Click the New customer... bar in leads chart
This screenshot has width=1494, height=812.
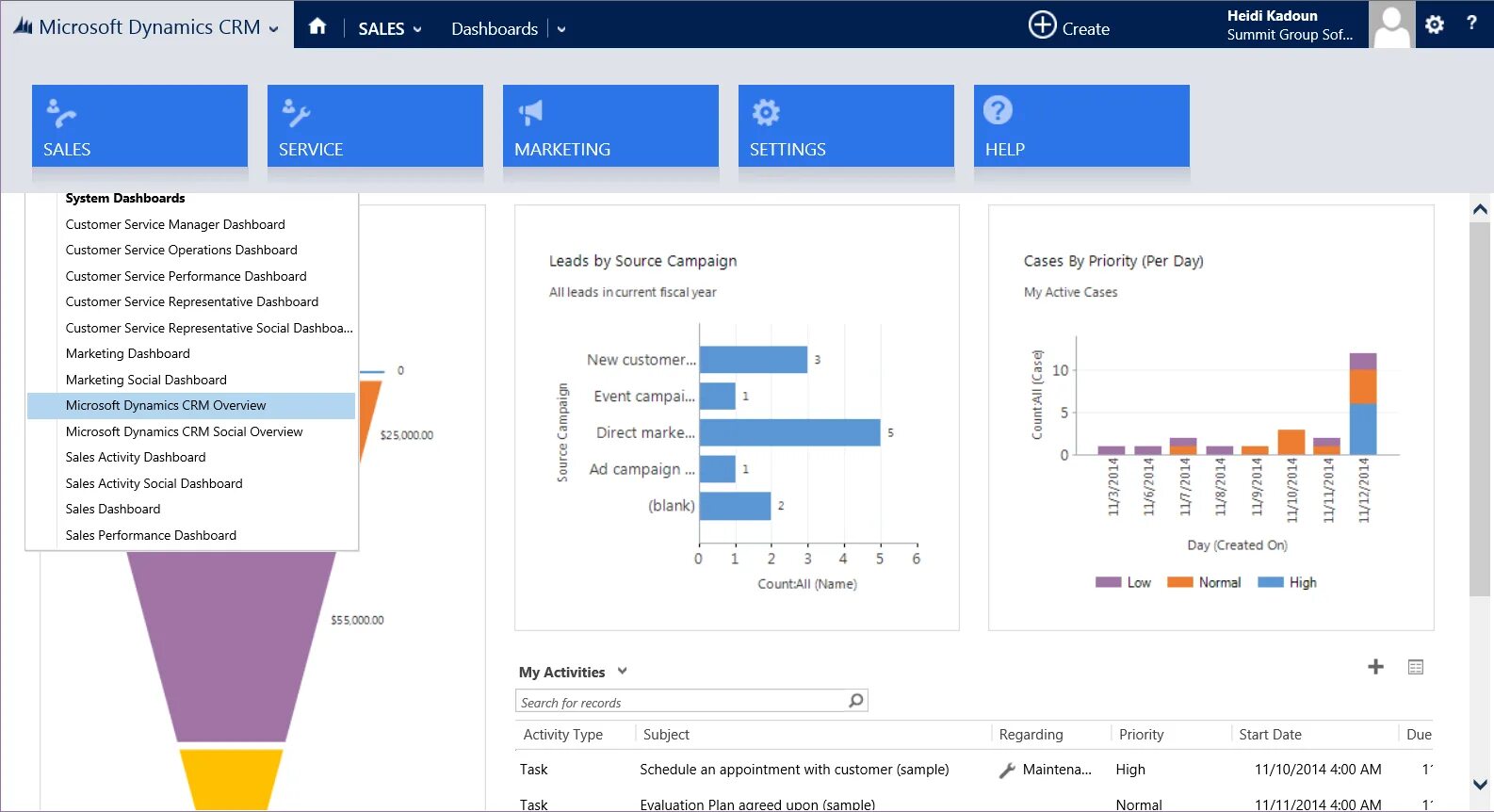coord(754,360)
